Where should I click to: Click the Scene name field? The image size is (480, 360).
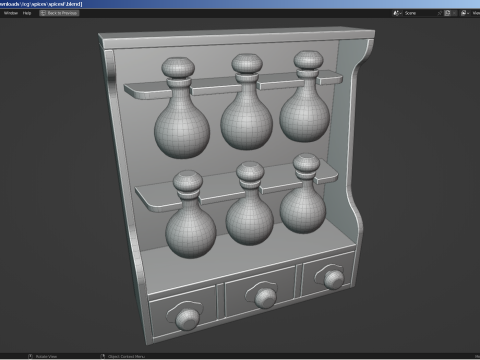[x=420, y=13]
